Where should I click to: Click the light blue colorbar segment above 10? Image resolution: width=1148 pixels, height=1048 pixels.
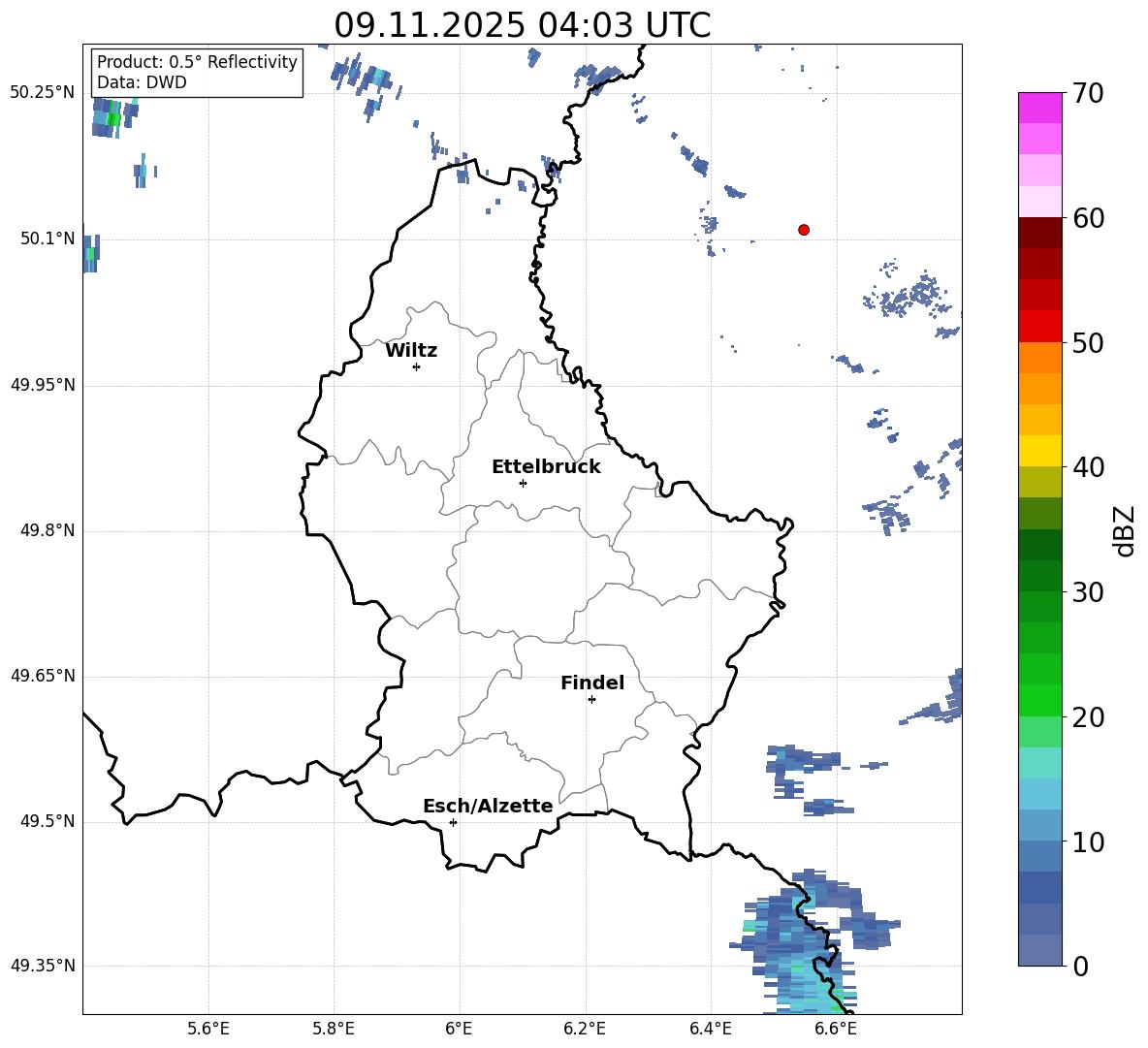(x=1040, y=825)
